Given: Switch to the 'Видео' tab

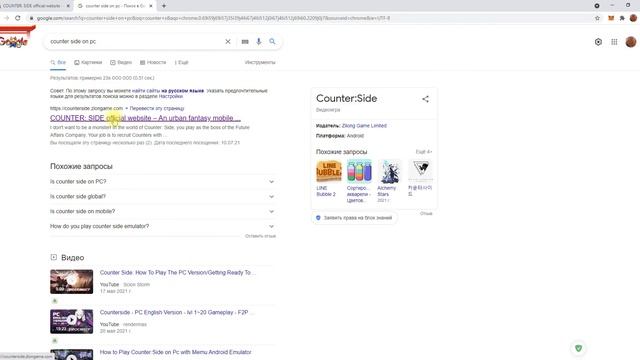Looking at the screenshot, I should coord(121,62).
